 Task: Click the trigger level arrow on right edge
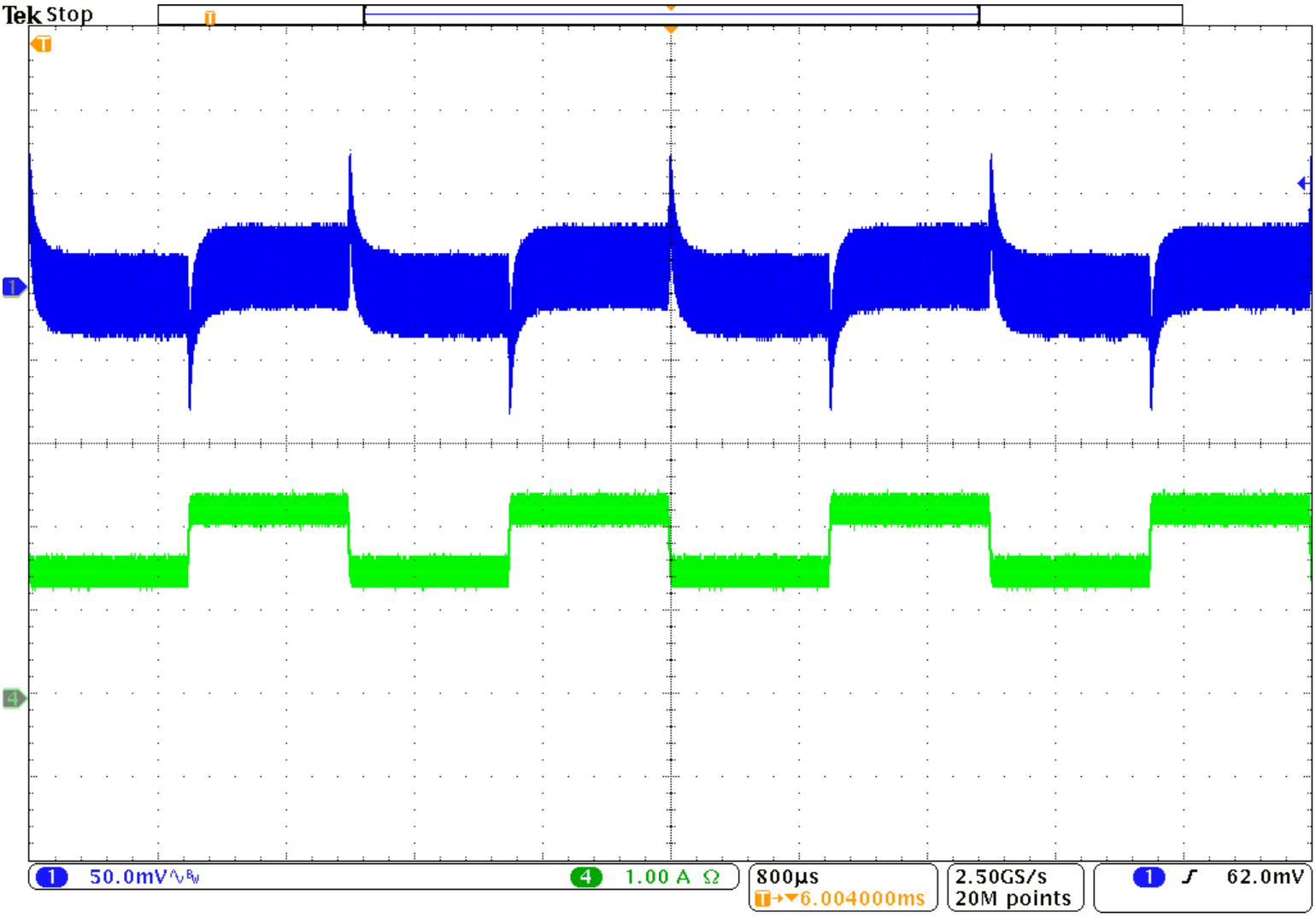pos(1304,183)
